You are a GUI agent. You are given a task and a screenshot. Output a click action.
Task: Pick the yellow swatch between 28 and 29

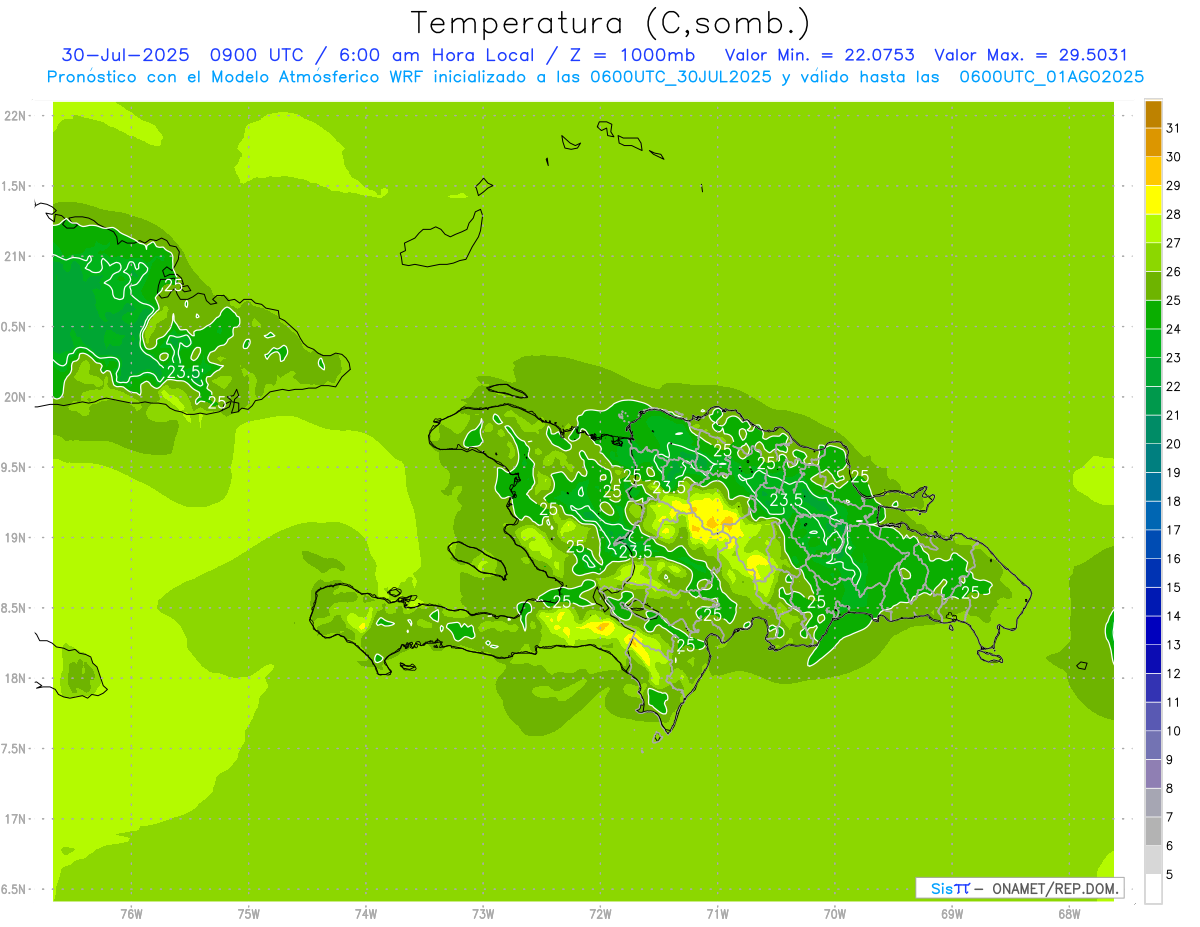click(x=1153, y=200)
